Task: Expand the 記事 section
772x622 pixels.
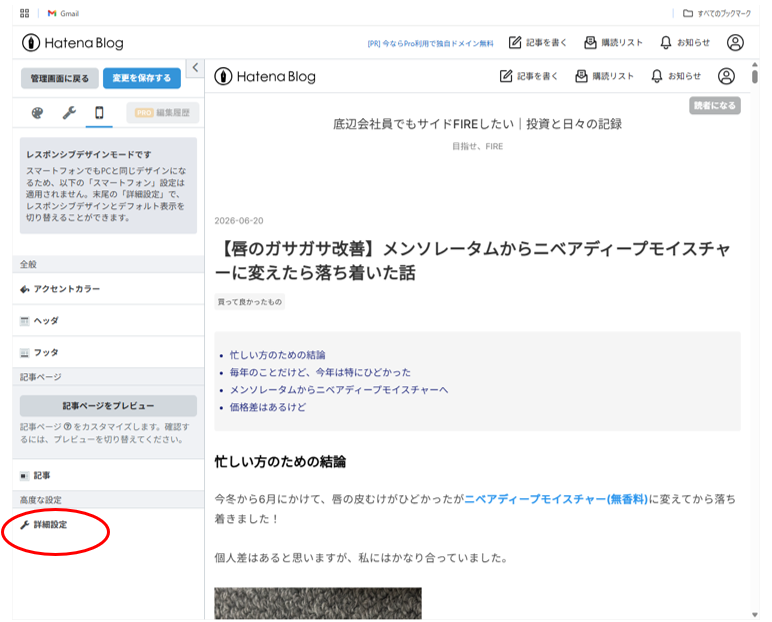Action: tap(108, 475)
